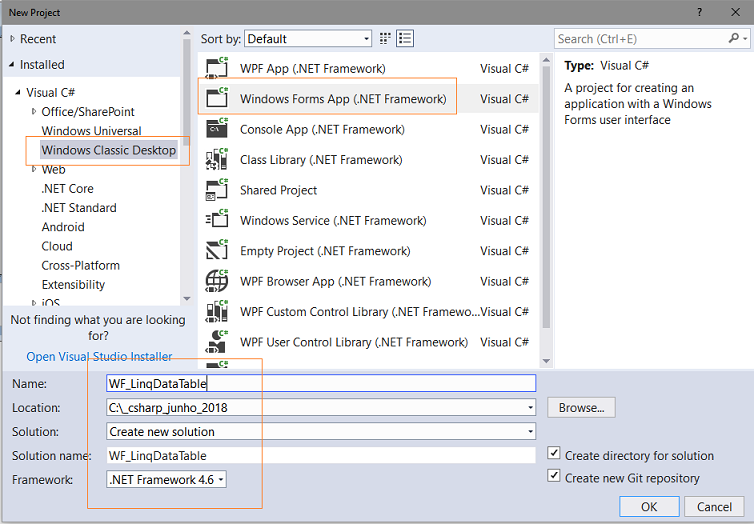Screen dimensions: 754x524
Task: Click the Help question mark button
Action: tap(699, 12)
